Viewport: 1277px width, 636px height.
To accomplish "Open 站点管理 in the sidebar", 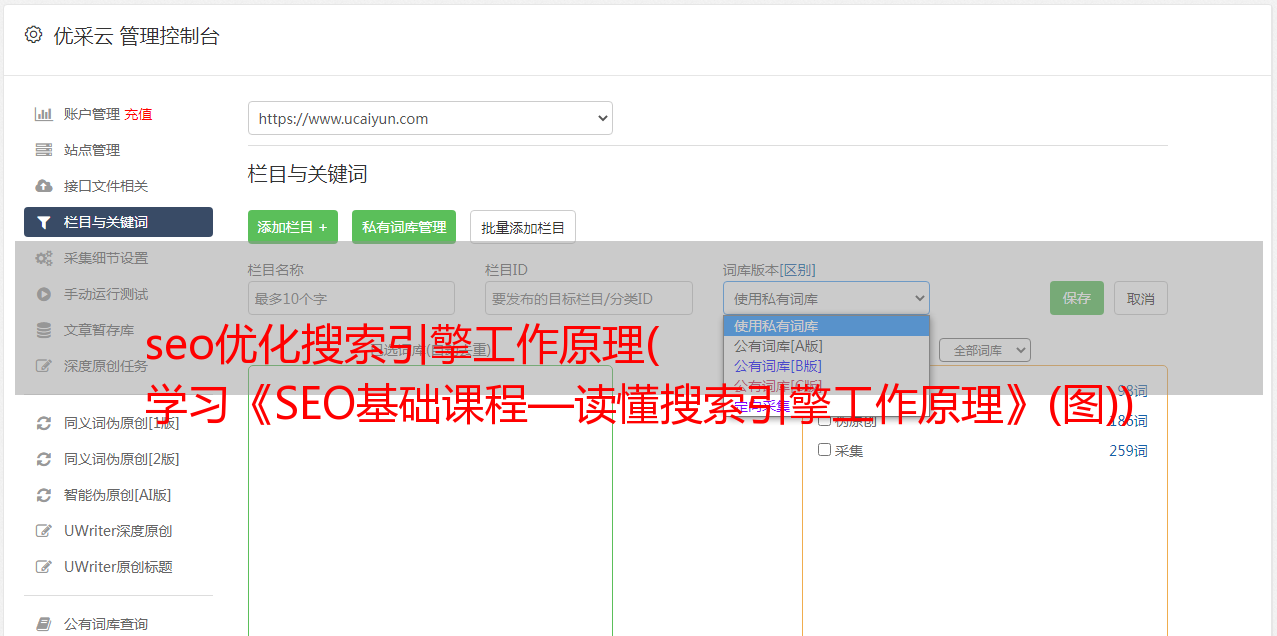I will pos(92,150).
